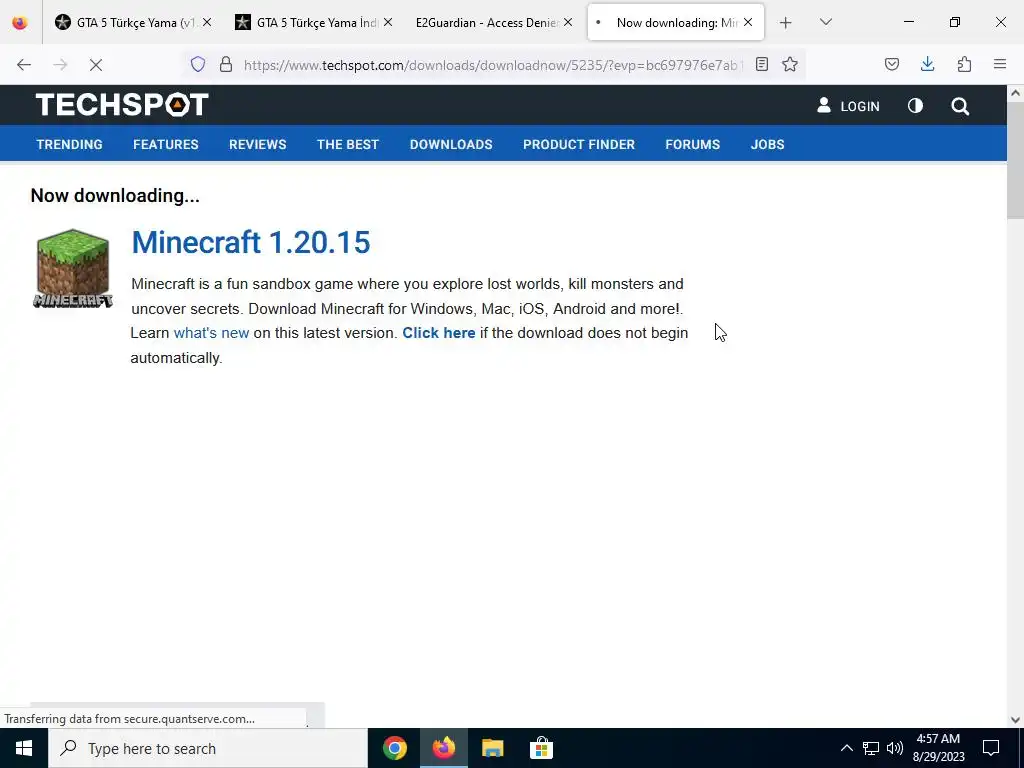Open the FEATURES menu item
Viewport: 1024px width, 768px height.
pyautogui.click(x=166, y=144)
